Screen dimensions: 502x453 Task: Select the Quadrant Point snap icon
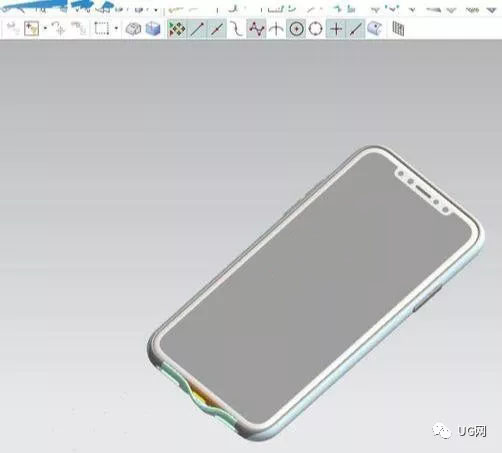315,29
